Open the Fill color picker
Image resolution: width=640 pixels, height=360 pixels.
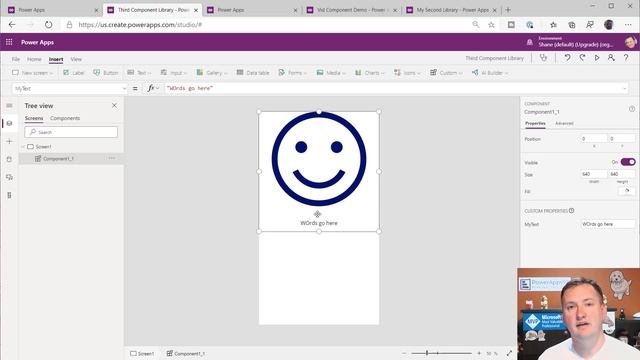(627, 191)
